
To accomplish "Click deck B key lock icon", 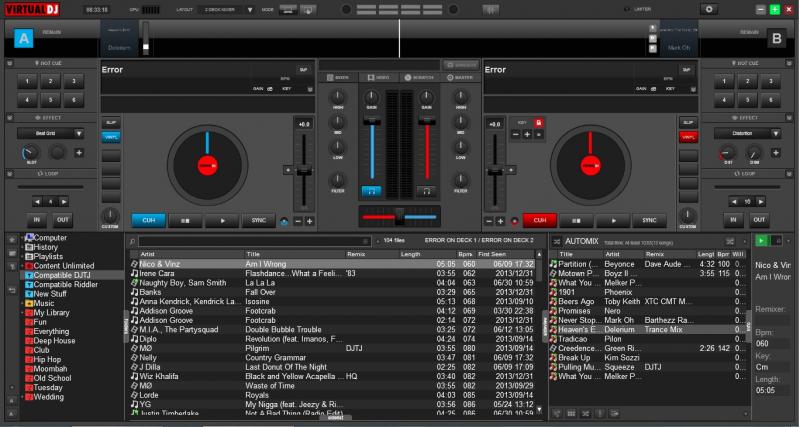I will coord(538,123).
